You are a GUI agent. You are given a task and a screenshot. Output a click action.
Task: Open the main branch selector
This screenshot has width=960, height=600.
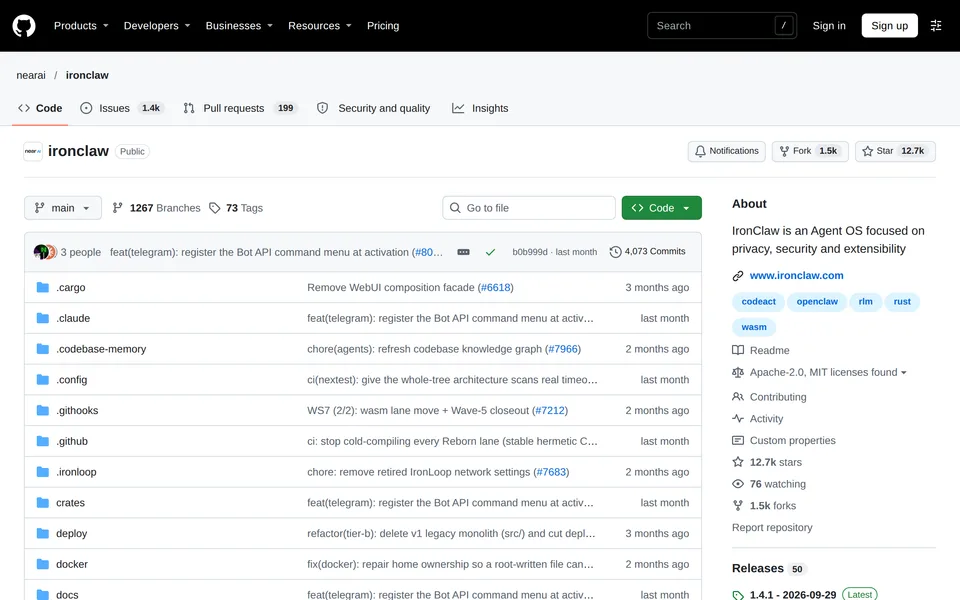click(x=62, y=208)
